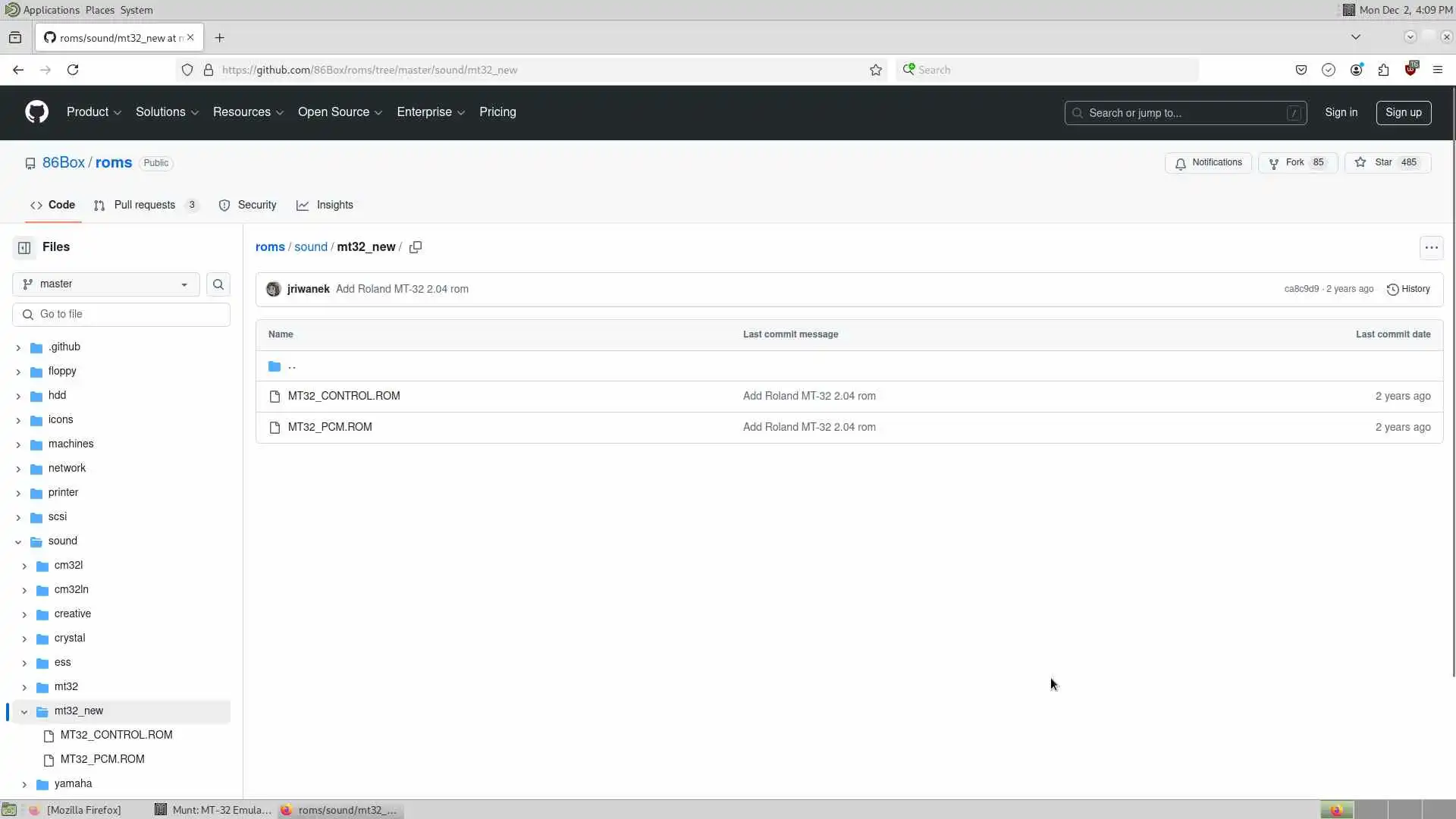Image resolution: width=1456 pixels, height=819 pixels.
Task: Open the Applications menu in top panel
Action: point(50,10)
